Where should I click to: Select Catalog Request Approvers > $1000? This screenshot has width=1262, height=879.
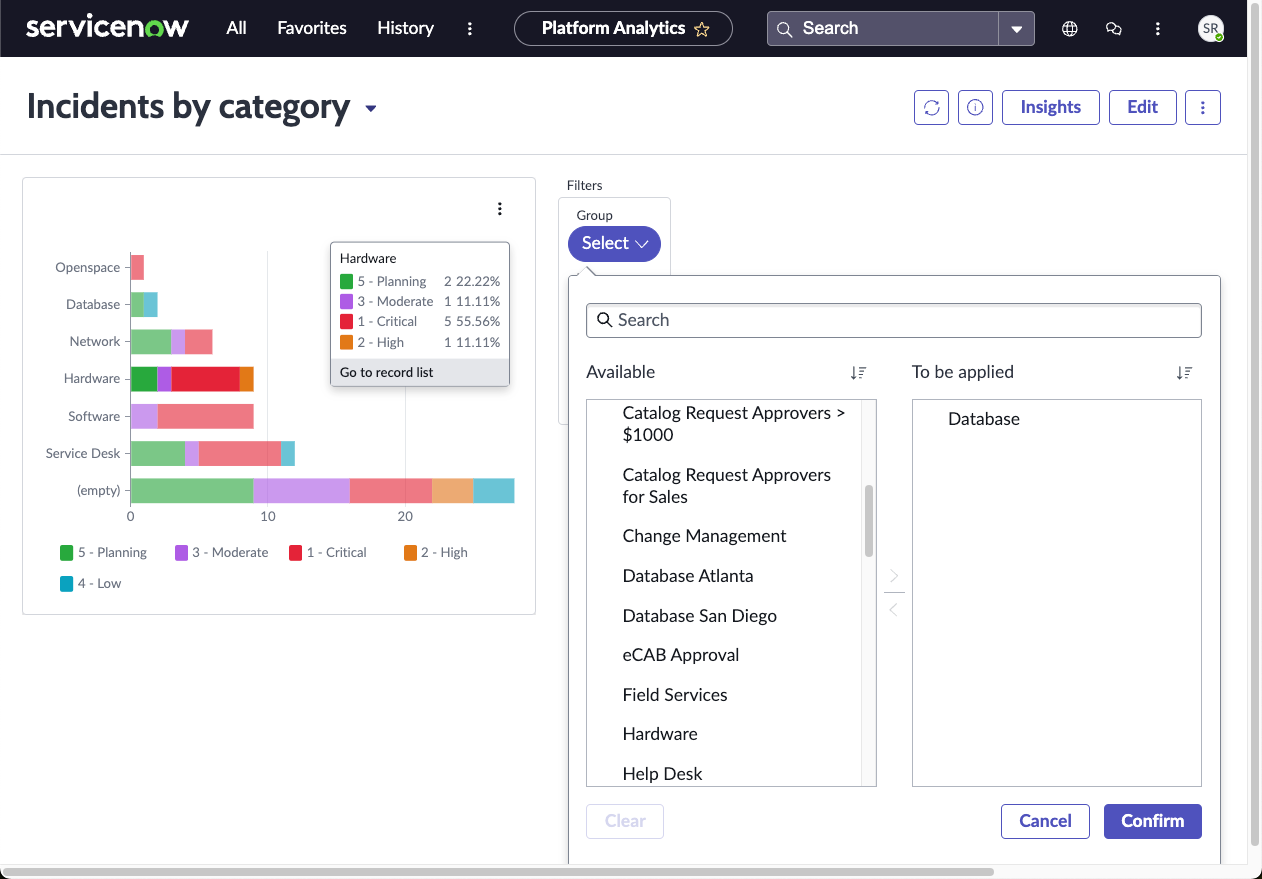click(733, 424)
